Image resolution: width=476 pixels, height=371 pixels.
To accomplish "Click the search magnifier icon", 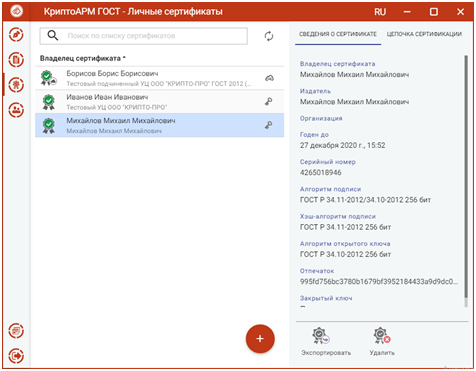I will coord(53,35).
